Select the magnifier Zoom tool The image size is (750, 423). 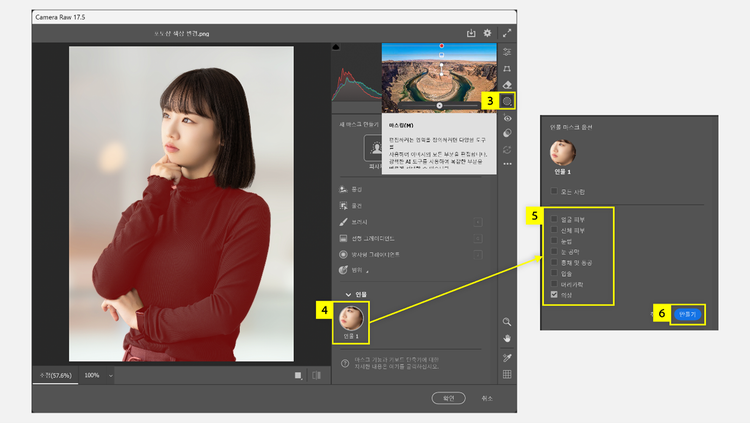507,322
